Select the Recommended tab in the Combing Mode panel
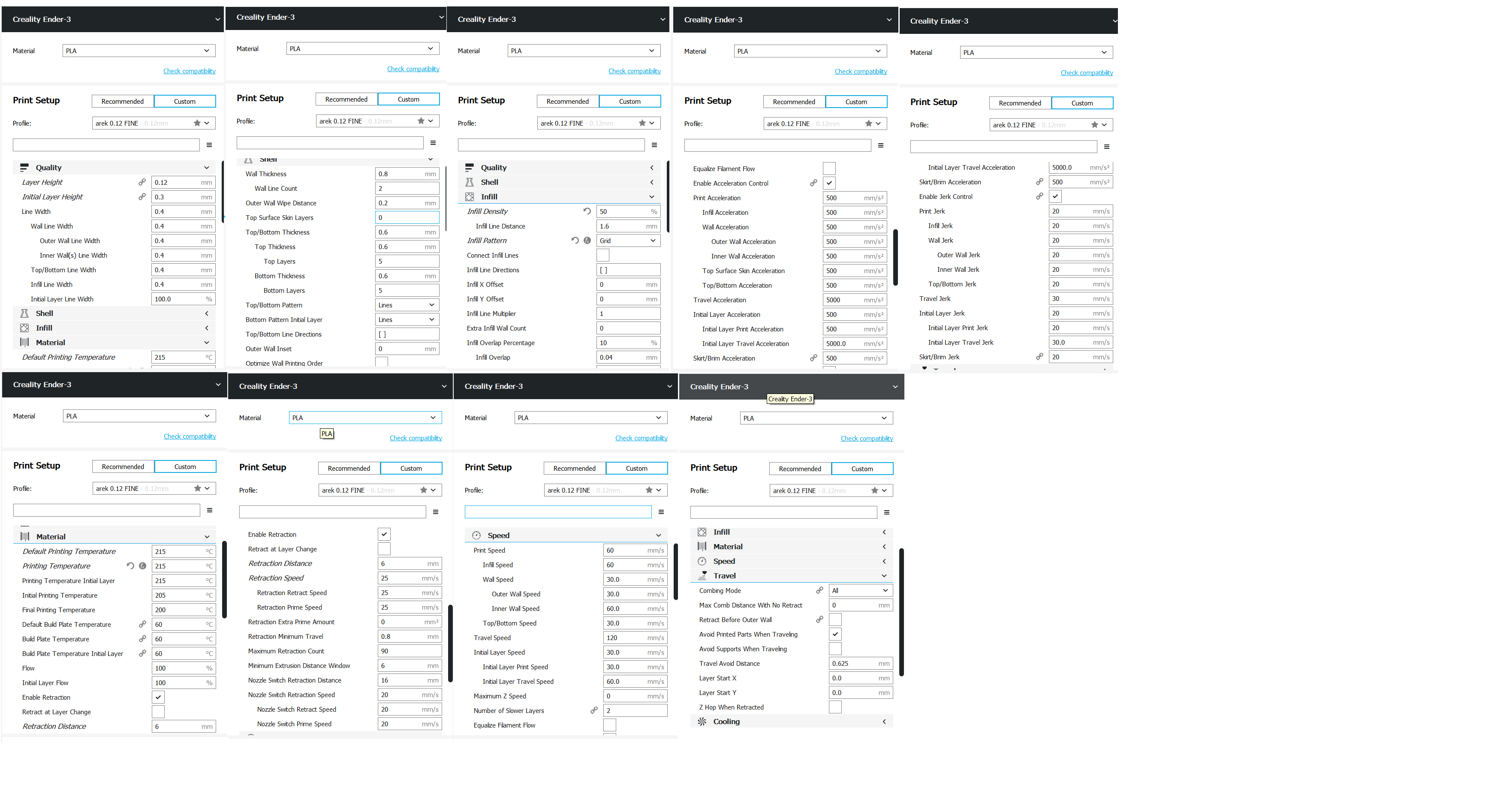 point(800,469)
